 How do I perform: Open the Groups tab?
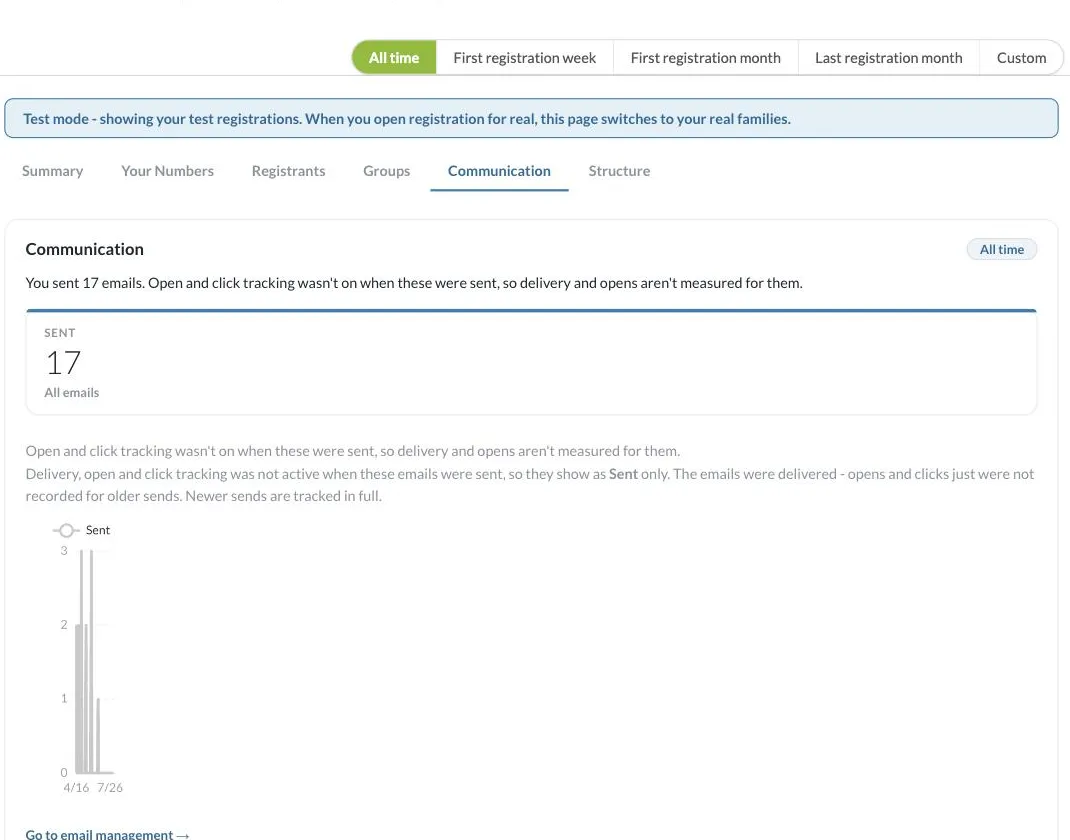(386, 171)
